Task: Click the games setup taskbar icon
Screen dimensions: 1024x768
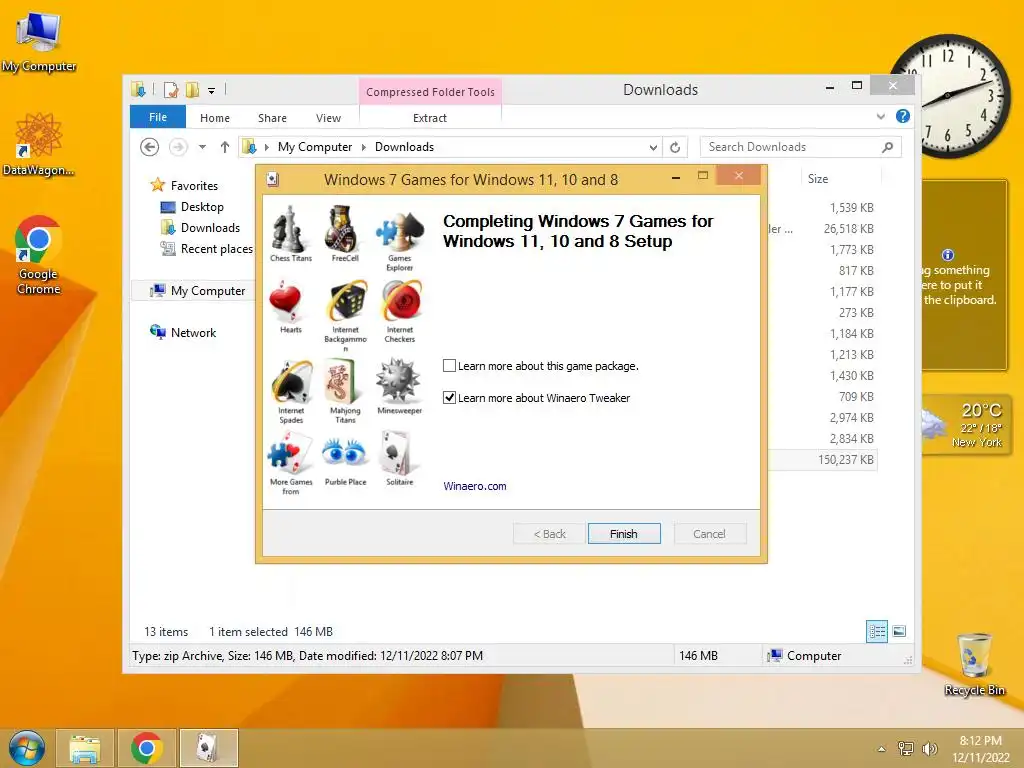Action: click(208, 748)
